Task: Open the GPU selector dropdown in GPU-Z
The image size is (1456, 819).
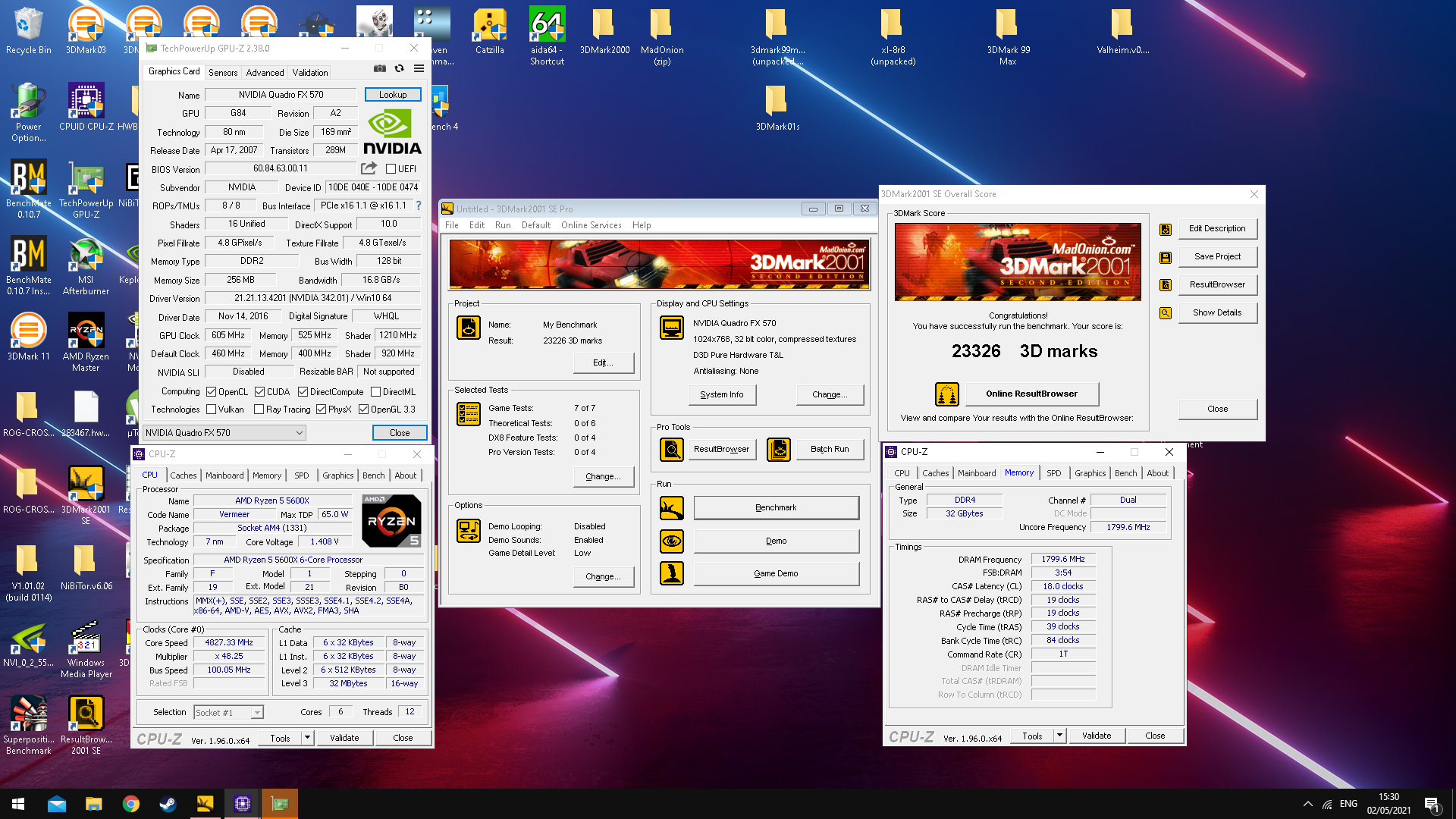Action: coord(224,433)
